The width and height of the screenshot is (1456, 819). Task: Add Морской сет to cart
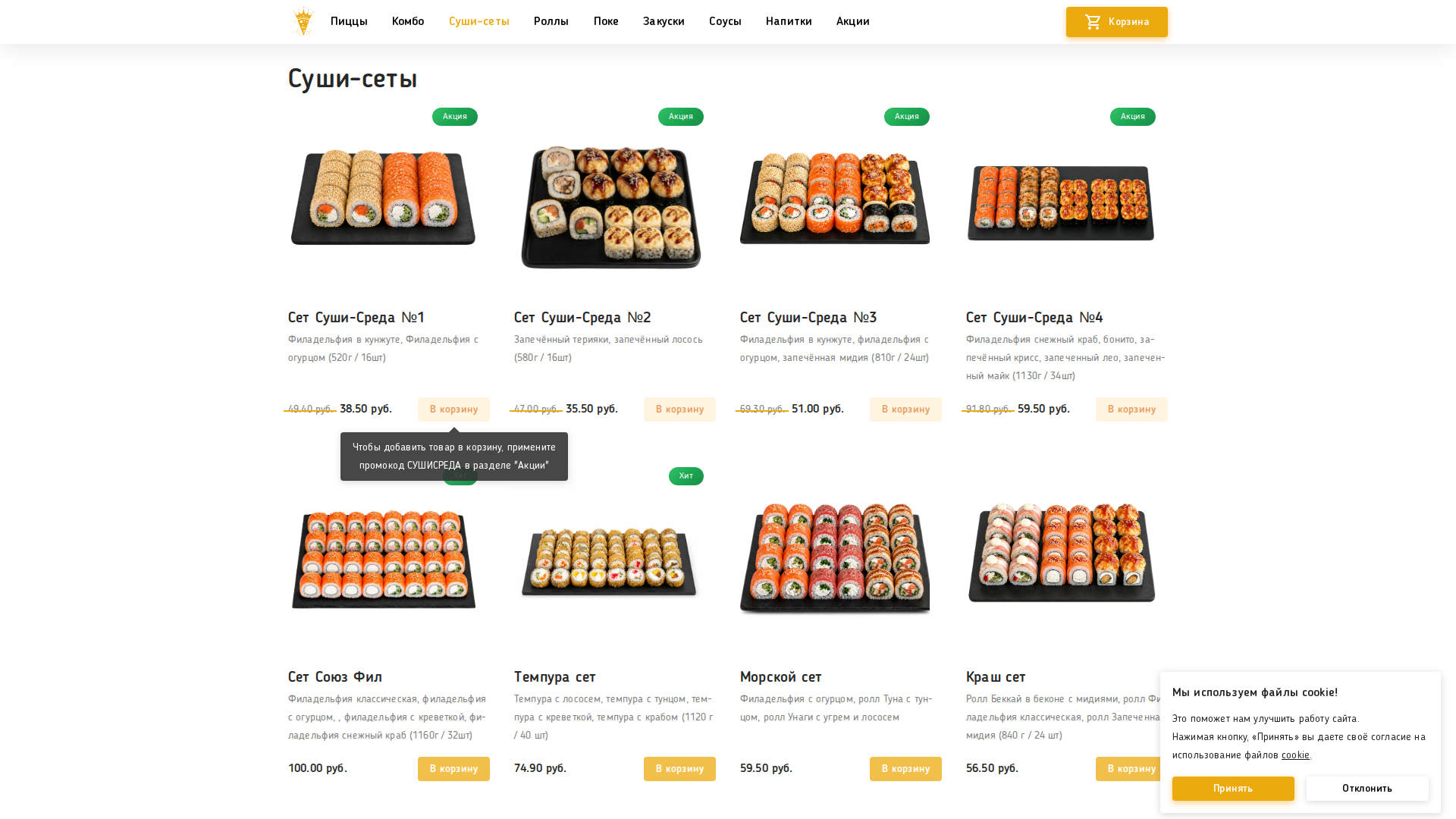[905, 769]
